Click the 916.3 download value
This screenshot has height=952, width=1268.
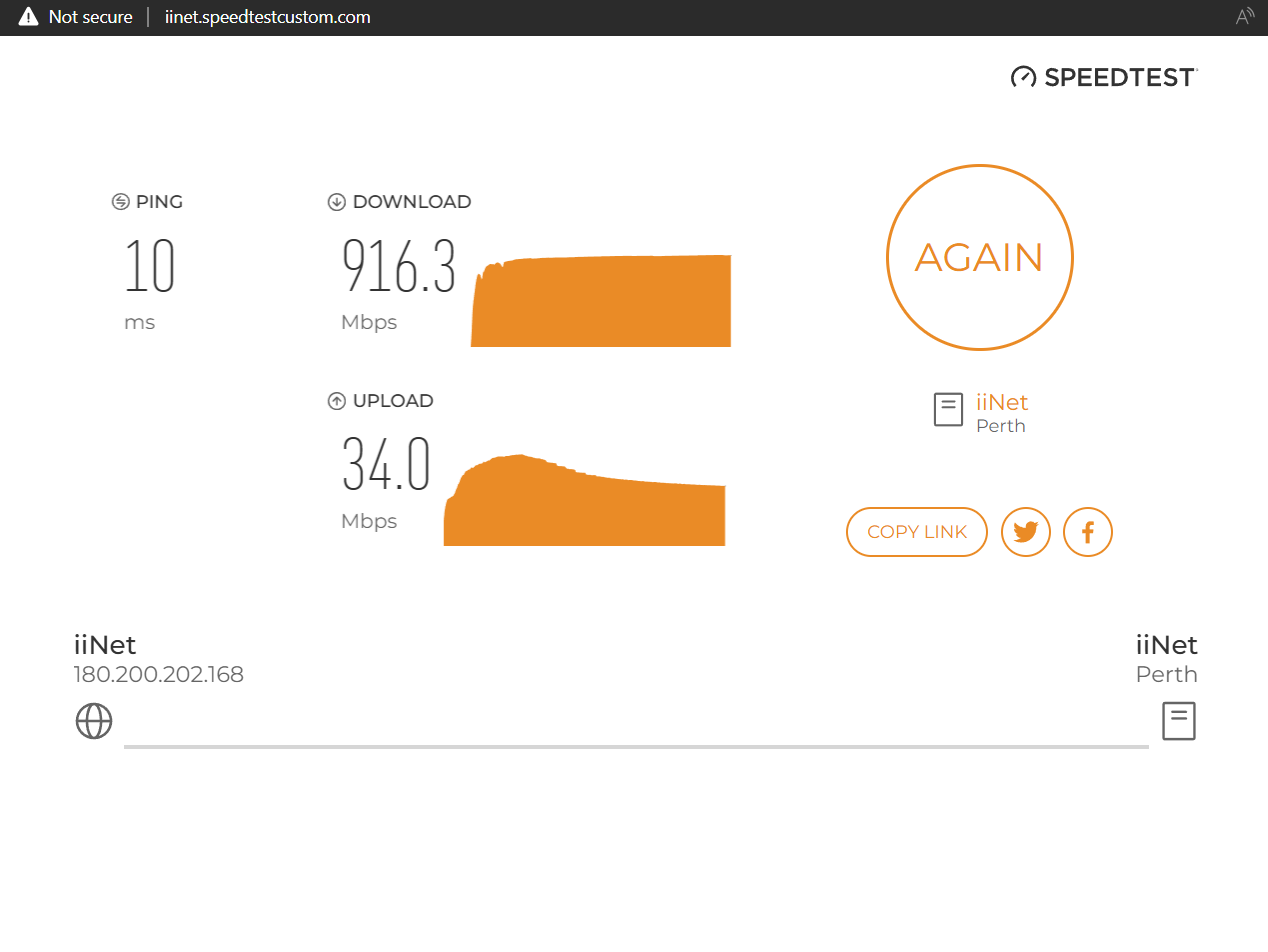[x=399, y=266]
